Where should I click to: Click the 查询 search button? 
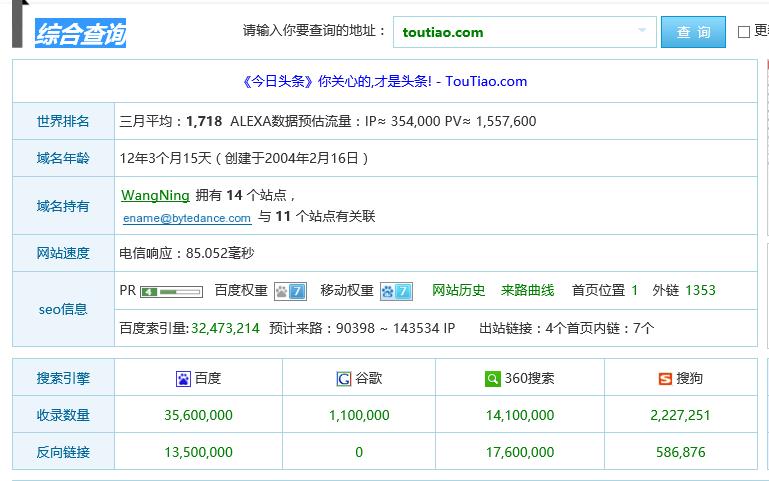pos(693,32)
